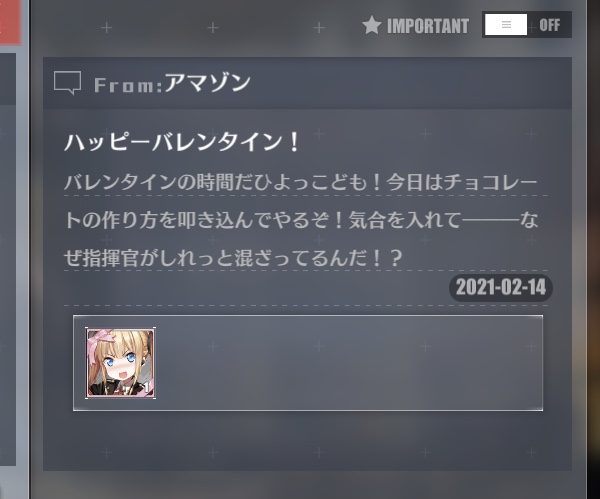Click the quantity number on the attachment icon
The image size is (600, 499).
coord(146,388)
